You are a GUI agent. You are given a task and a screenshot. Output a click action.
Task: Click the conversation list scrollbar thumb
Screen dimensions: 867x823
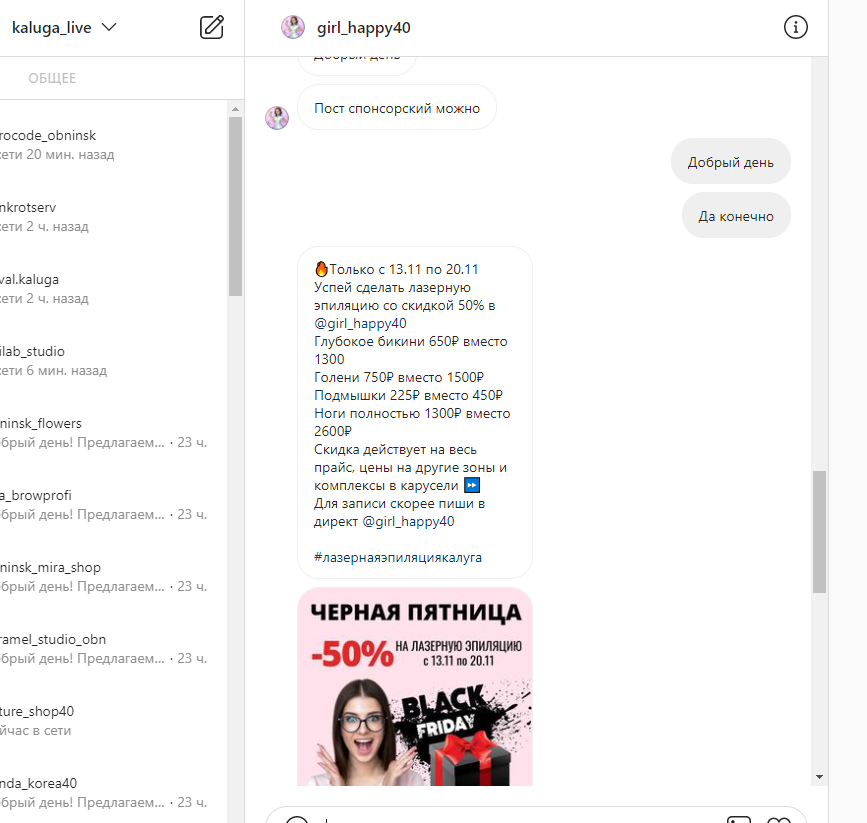pyautogui.click(x=236, y=206)
